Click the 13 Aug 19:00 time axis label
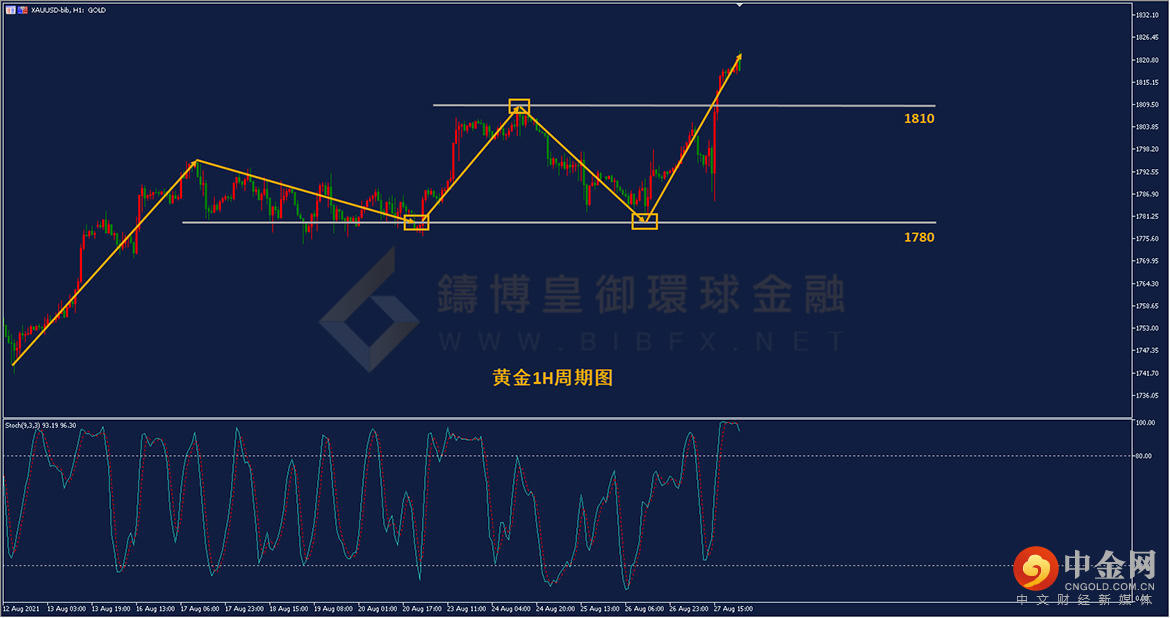Image resolution: width=1170 pixels, height=618 pixels. [110, 609]
